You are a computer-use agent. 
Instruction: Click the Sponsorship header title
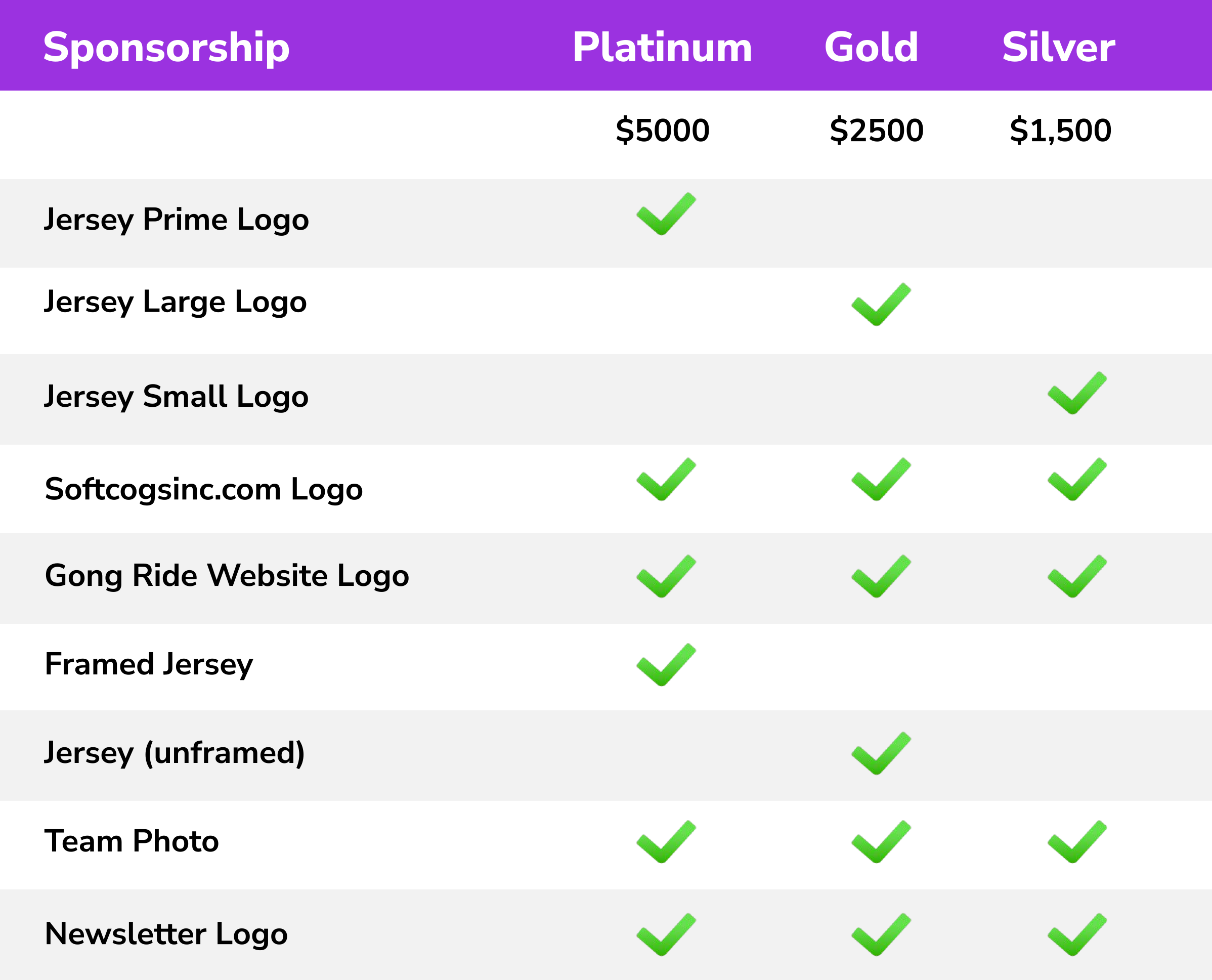[166, 49]
